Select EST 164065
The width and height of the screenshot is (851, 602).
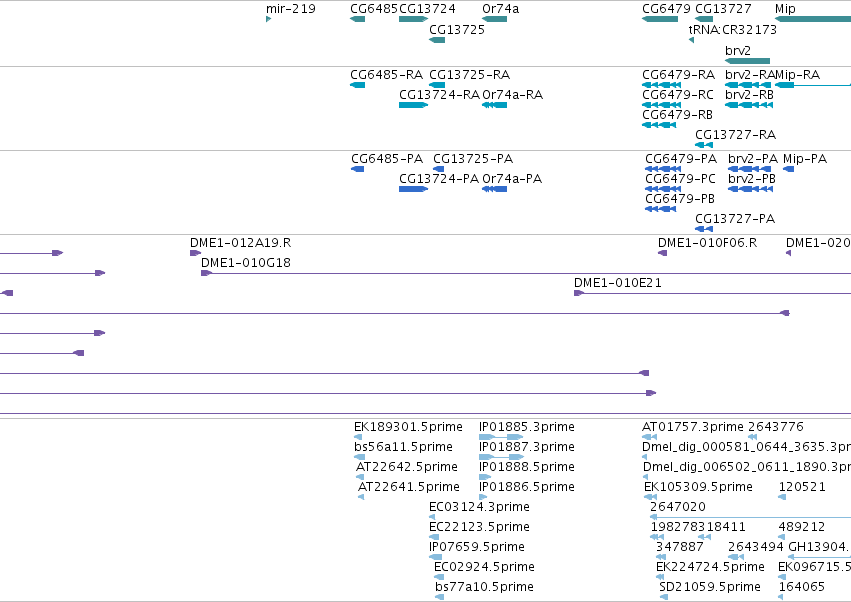pyautogui.click(x=802, y=587)
